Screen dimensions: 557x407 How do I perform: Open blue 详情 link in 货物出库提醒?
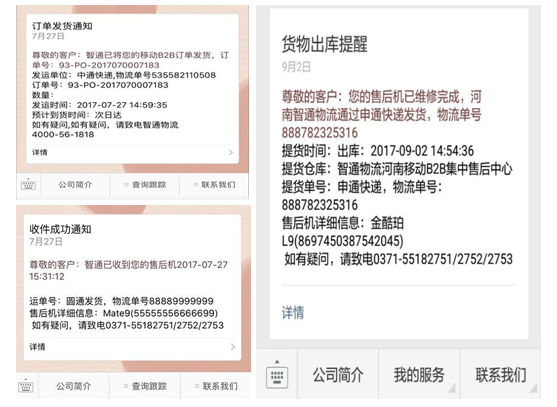(293, 313)
